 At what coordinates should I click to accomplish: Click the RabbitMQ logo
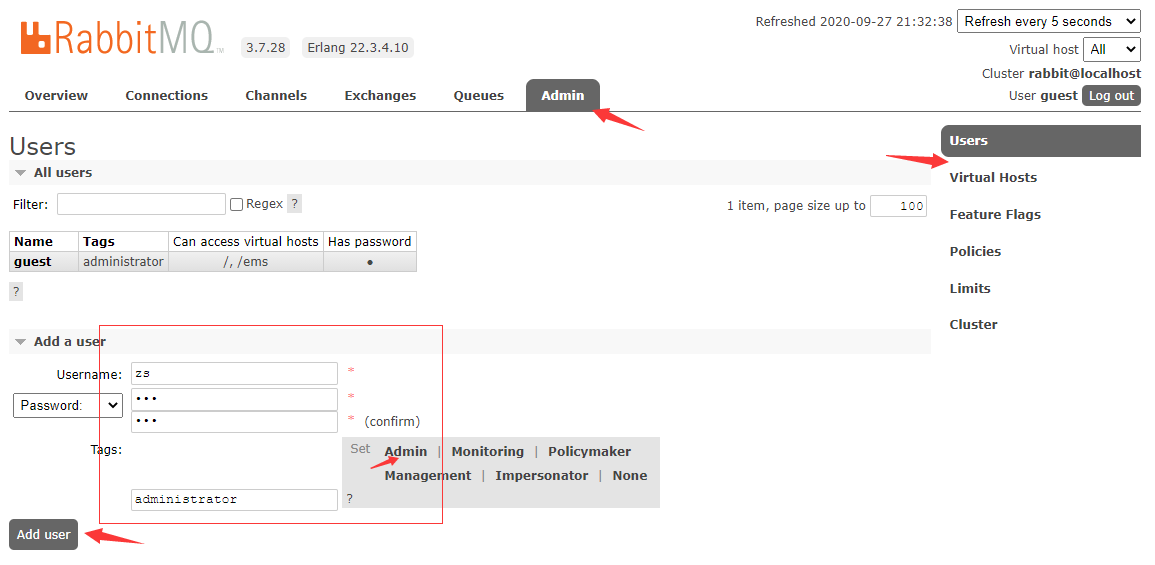[122, 38]
